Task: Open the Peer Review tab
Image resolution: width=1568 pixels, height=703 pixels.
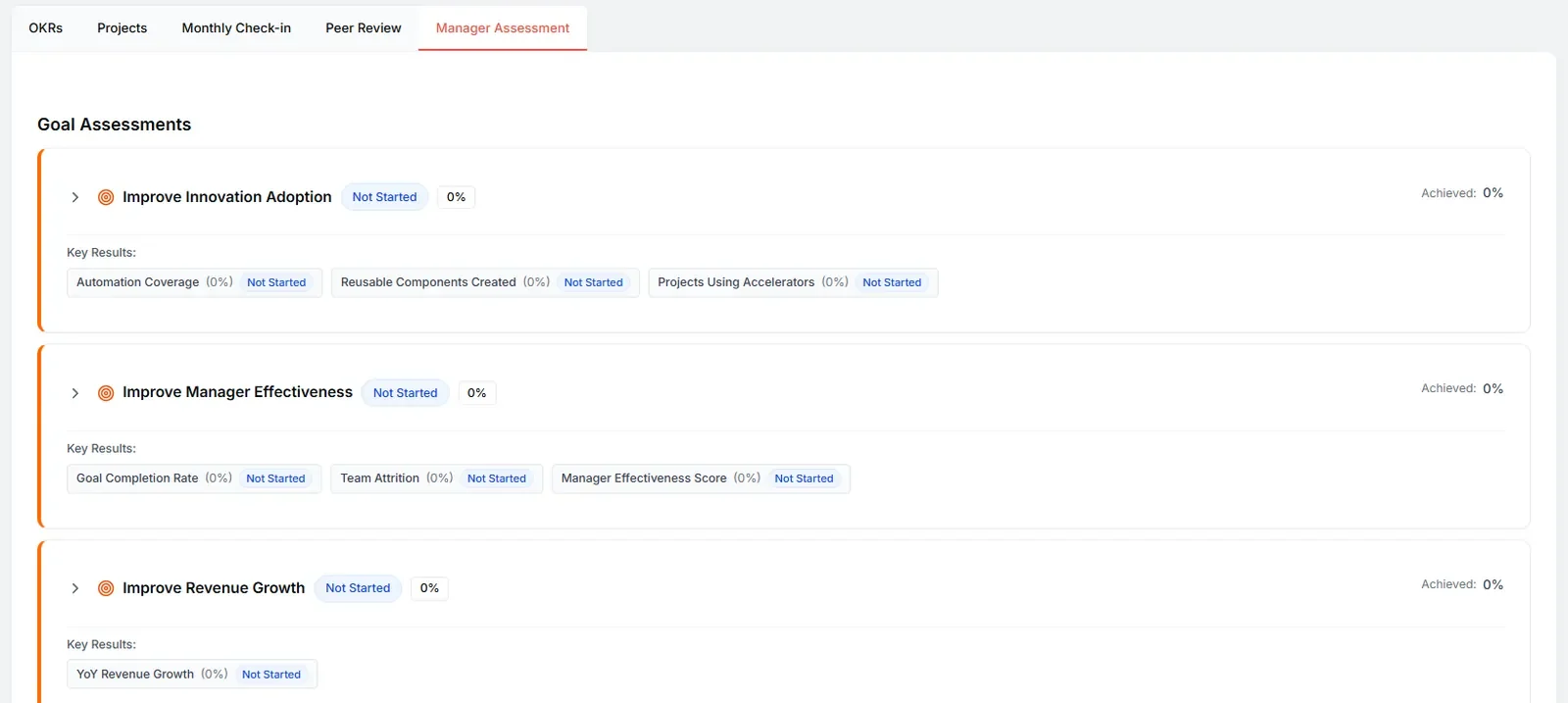Action: click(x=364, y=27)
